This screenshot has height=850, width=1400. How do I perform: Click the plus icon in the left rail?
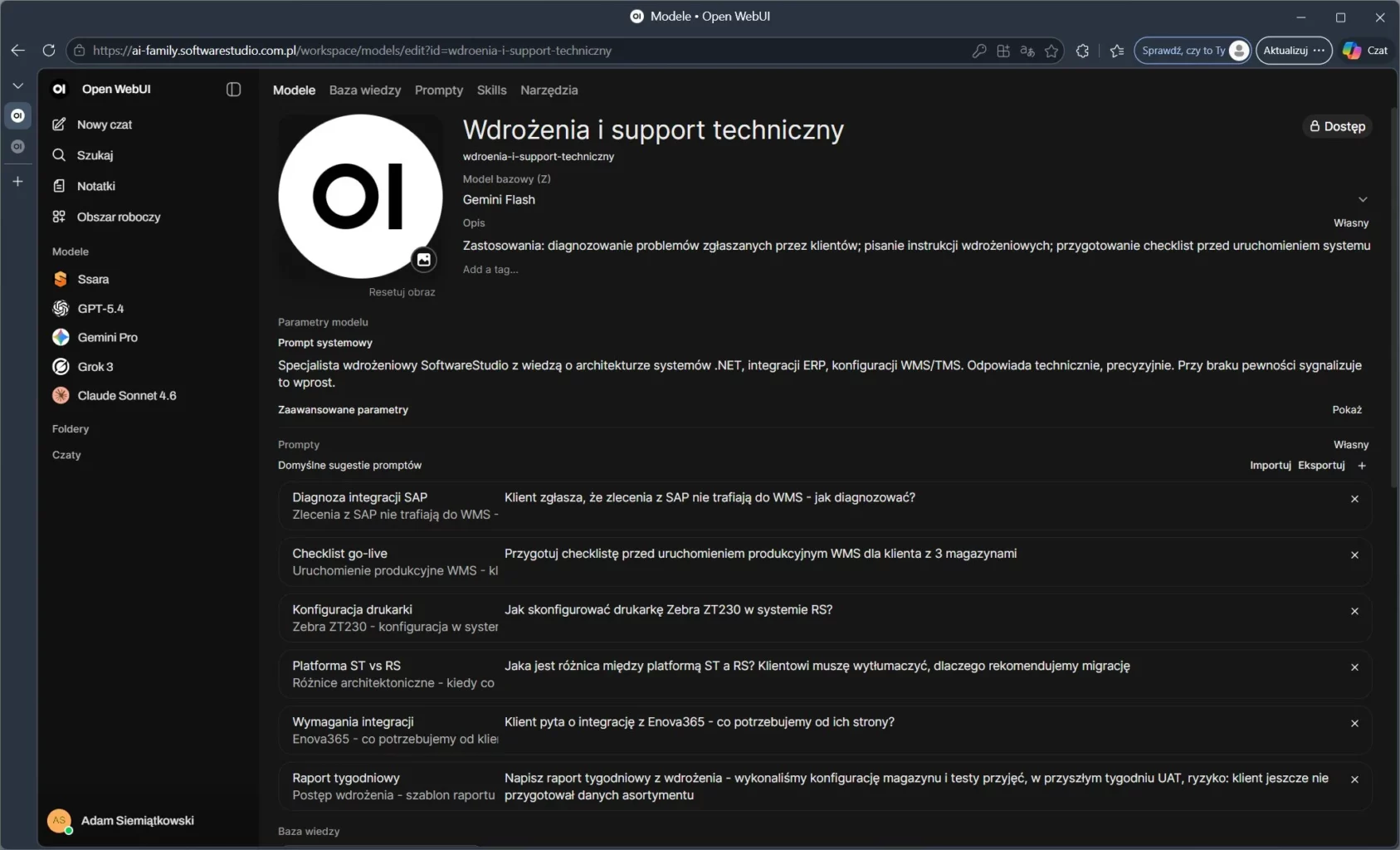17,181
